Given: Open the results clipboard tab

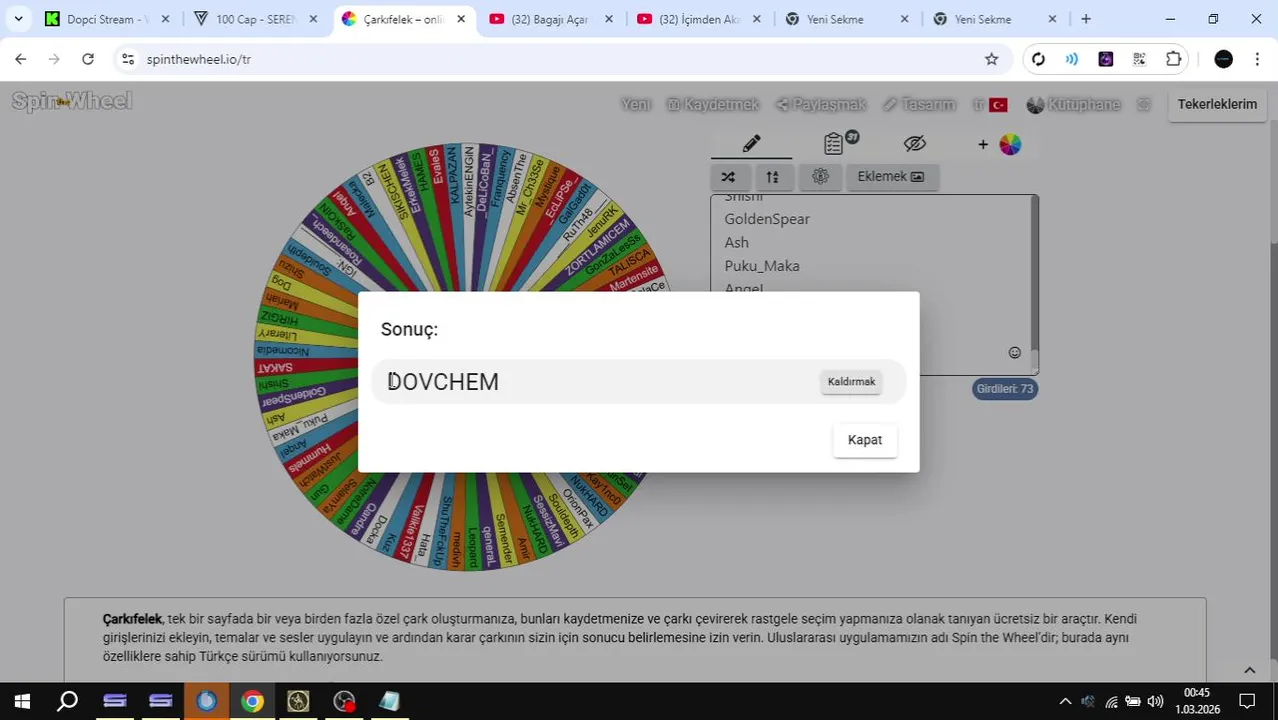Looking at the screenshot, I should pyautogui.click(x=833, y=144).
